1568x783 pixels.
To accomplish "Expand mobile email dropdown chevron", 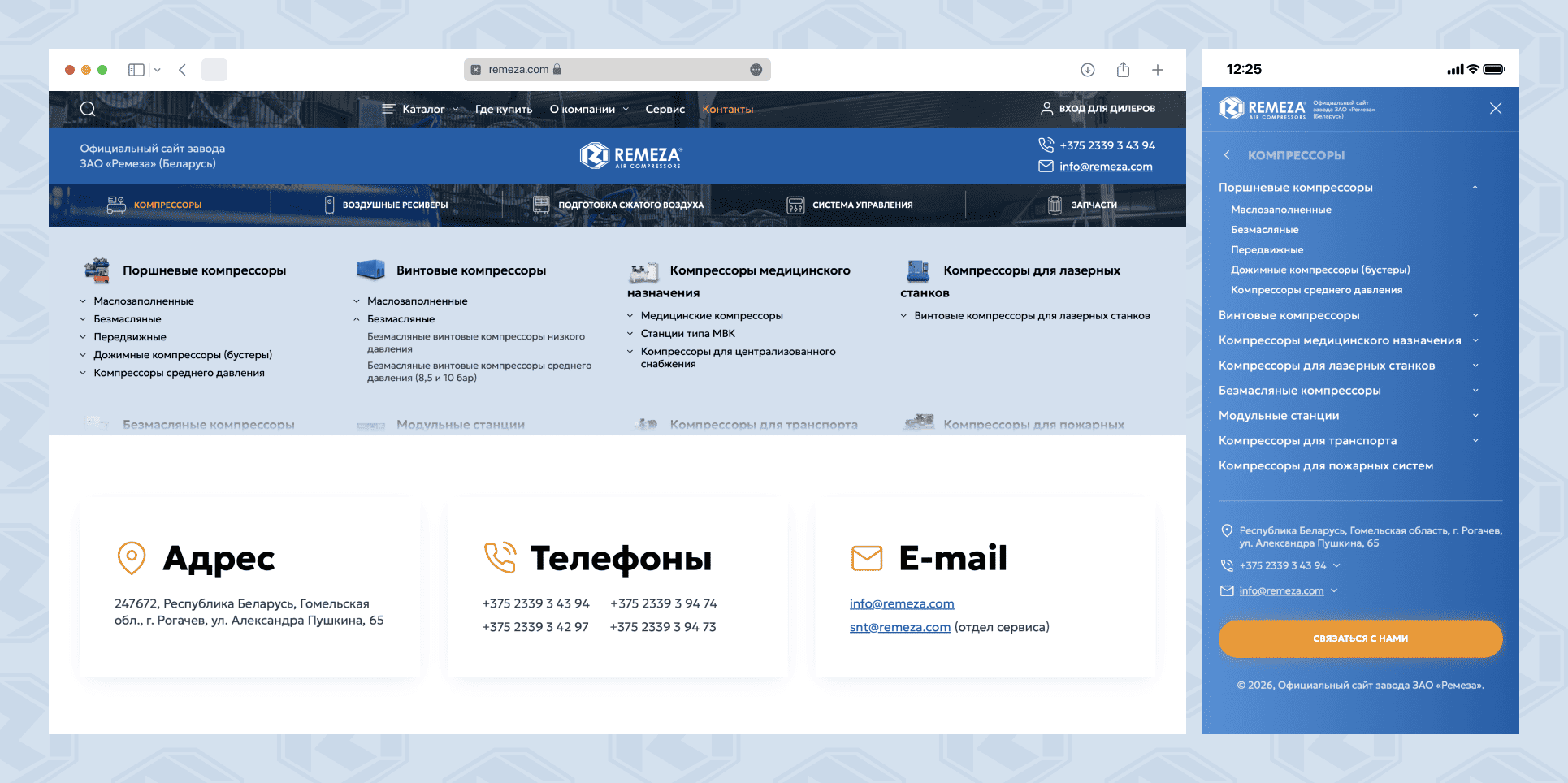I will coord(1334,590).
